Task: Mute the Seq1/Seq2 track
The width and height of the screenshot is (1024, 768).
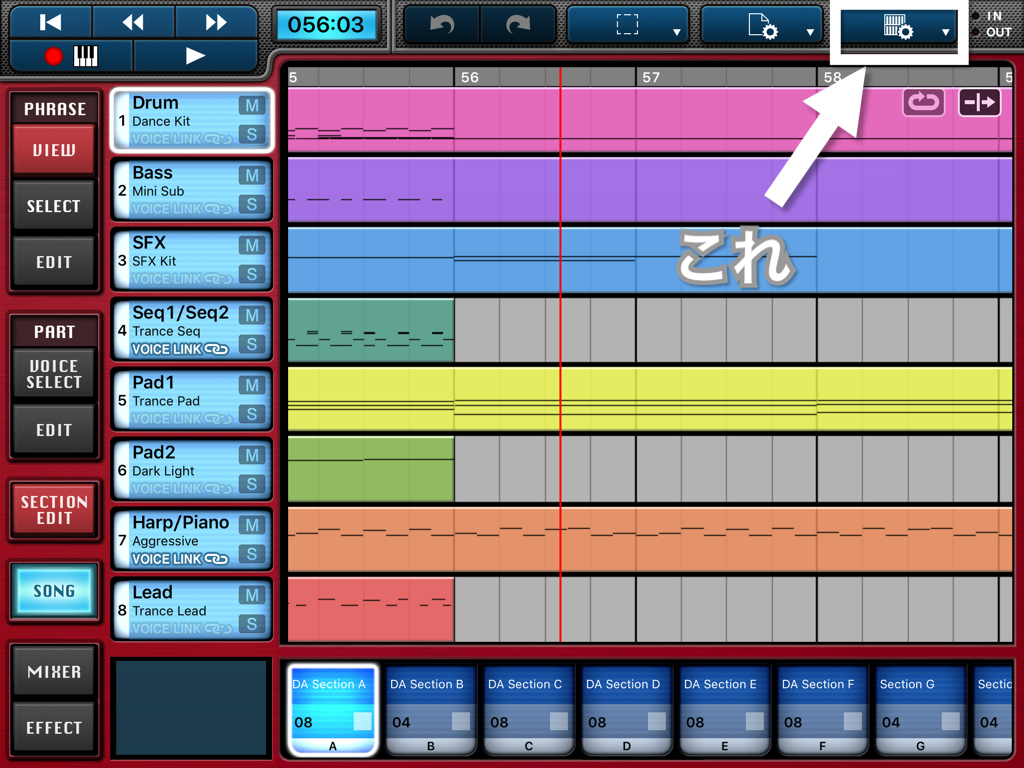Action: (x=252, y=315)
